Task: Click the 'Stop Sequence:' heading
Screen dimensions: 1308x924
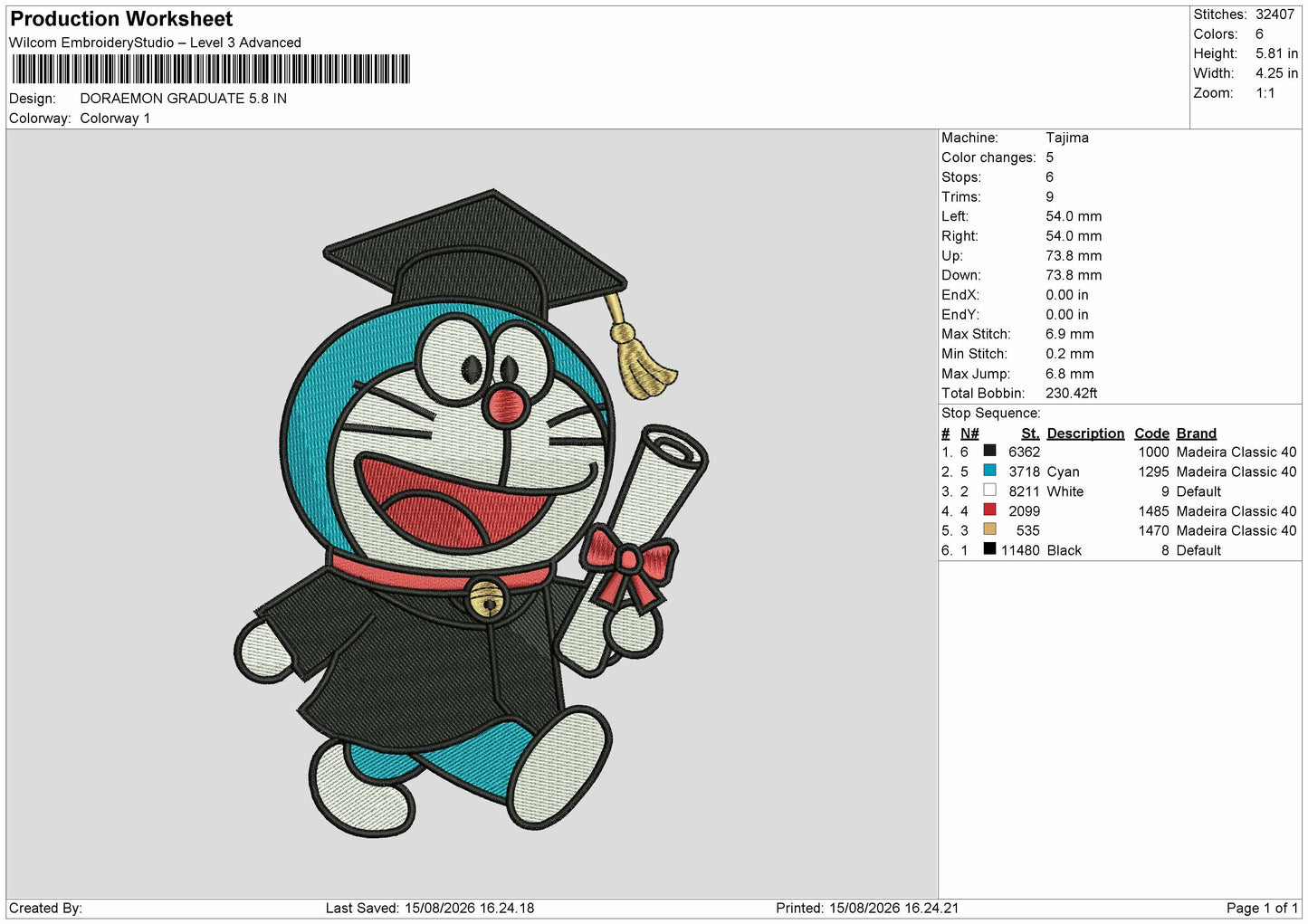Action: pyautogui.click(x=991, y=414)
